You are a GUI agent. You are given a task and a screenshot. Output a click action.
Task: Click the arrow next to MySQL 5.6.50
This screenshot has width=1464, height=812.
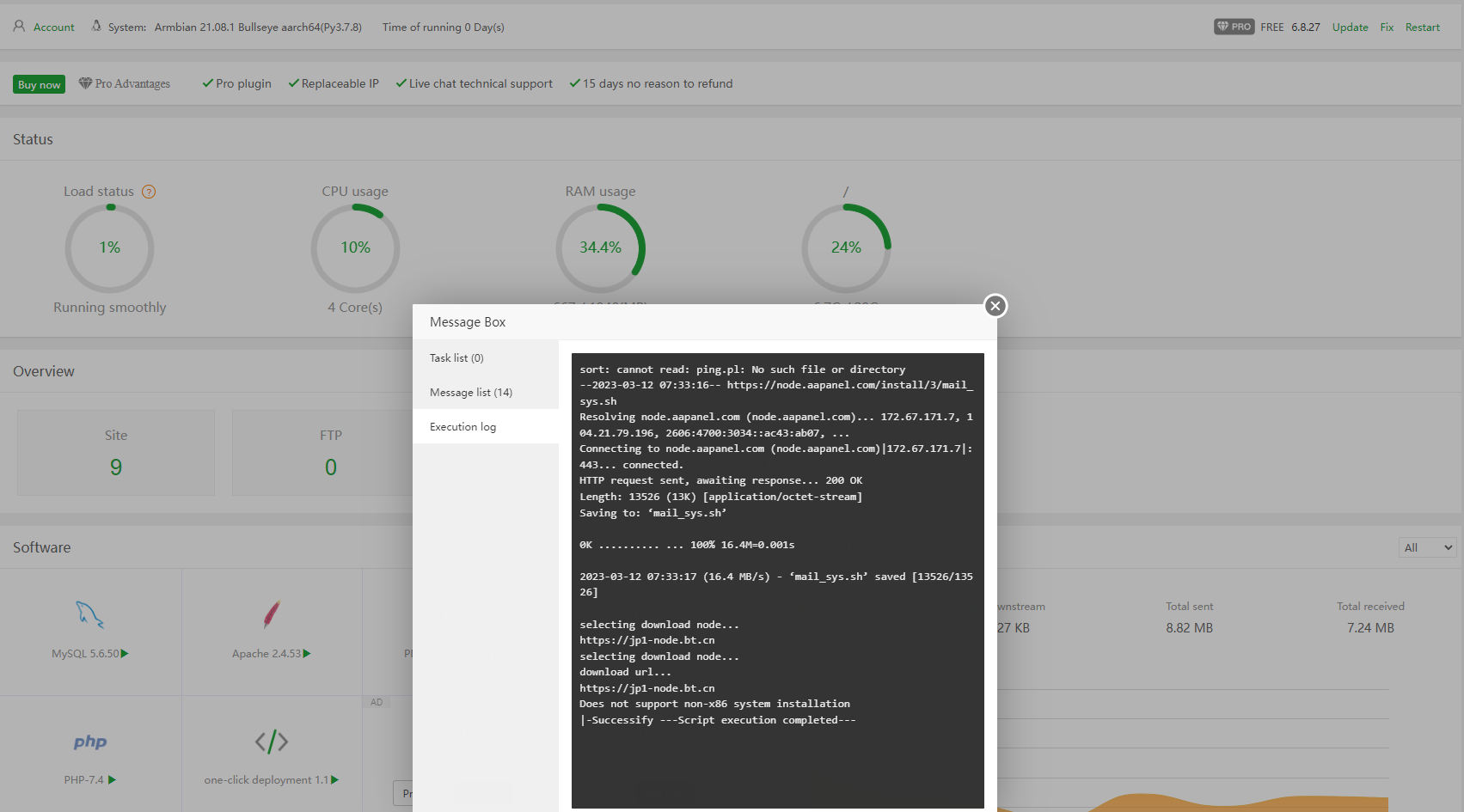125,654
